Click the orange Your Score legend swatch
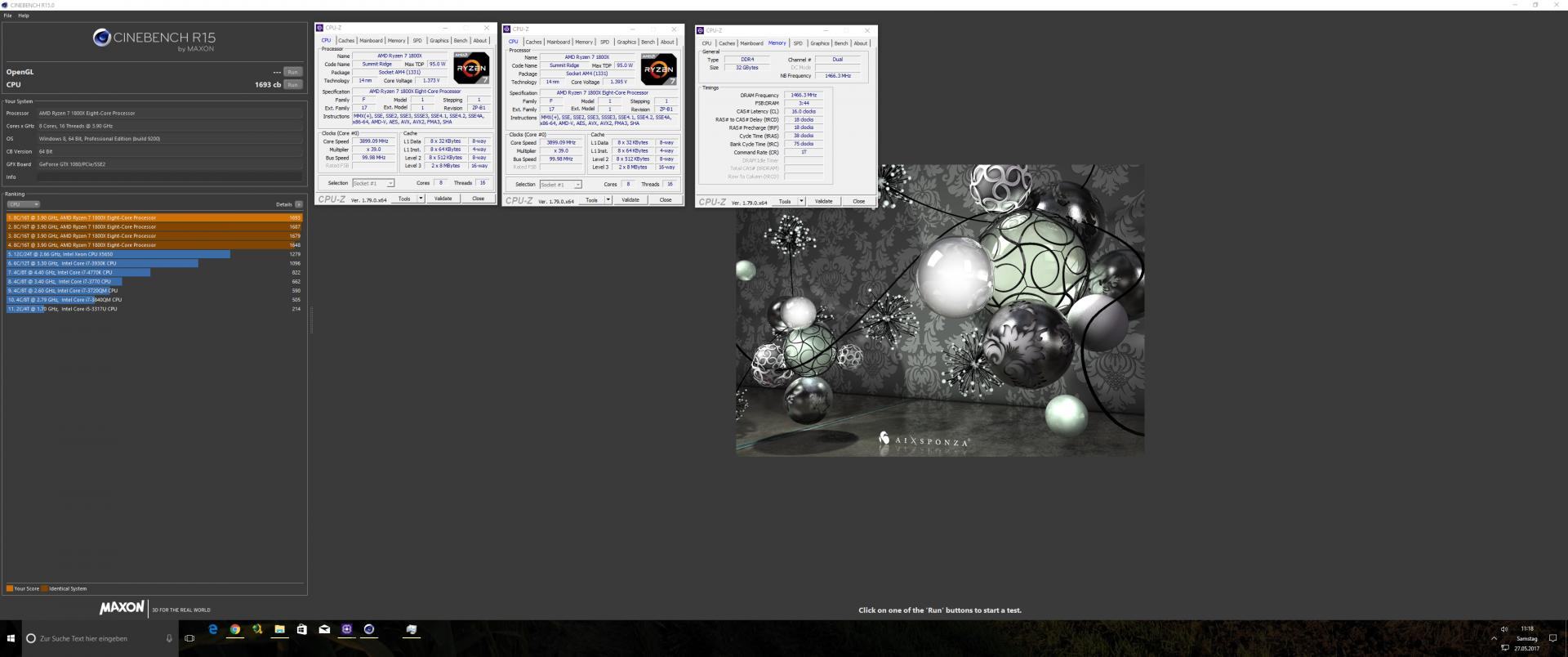This screenshot has width=1568, height=657. 10,588
